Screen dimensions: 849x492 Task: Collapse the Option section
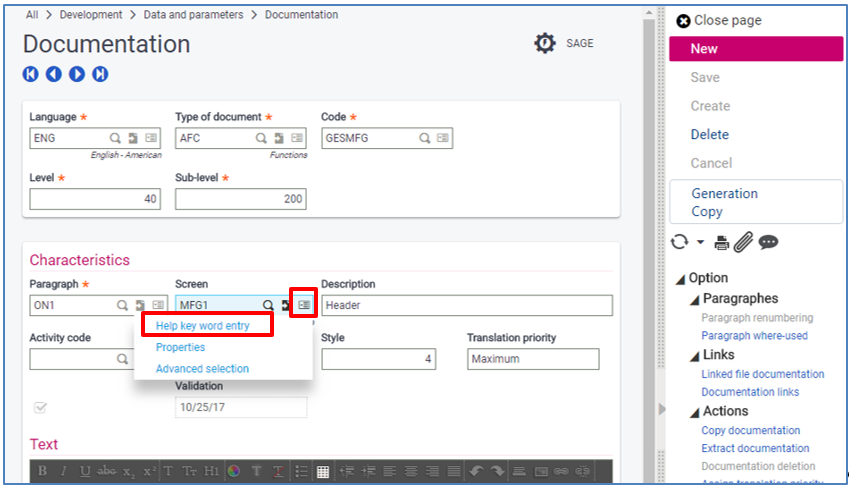(x=681, y=279)
